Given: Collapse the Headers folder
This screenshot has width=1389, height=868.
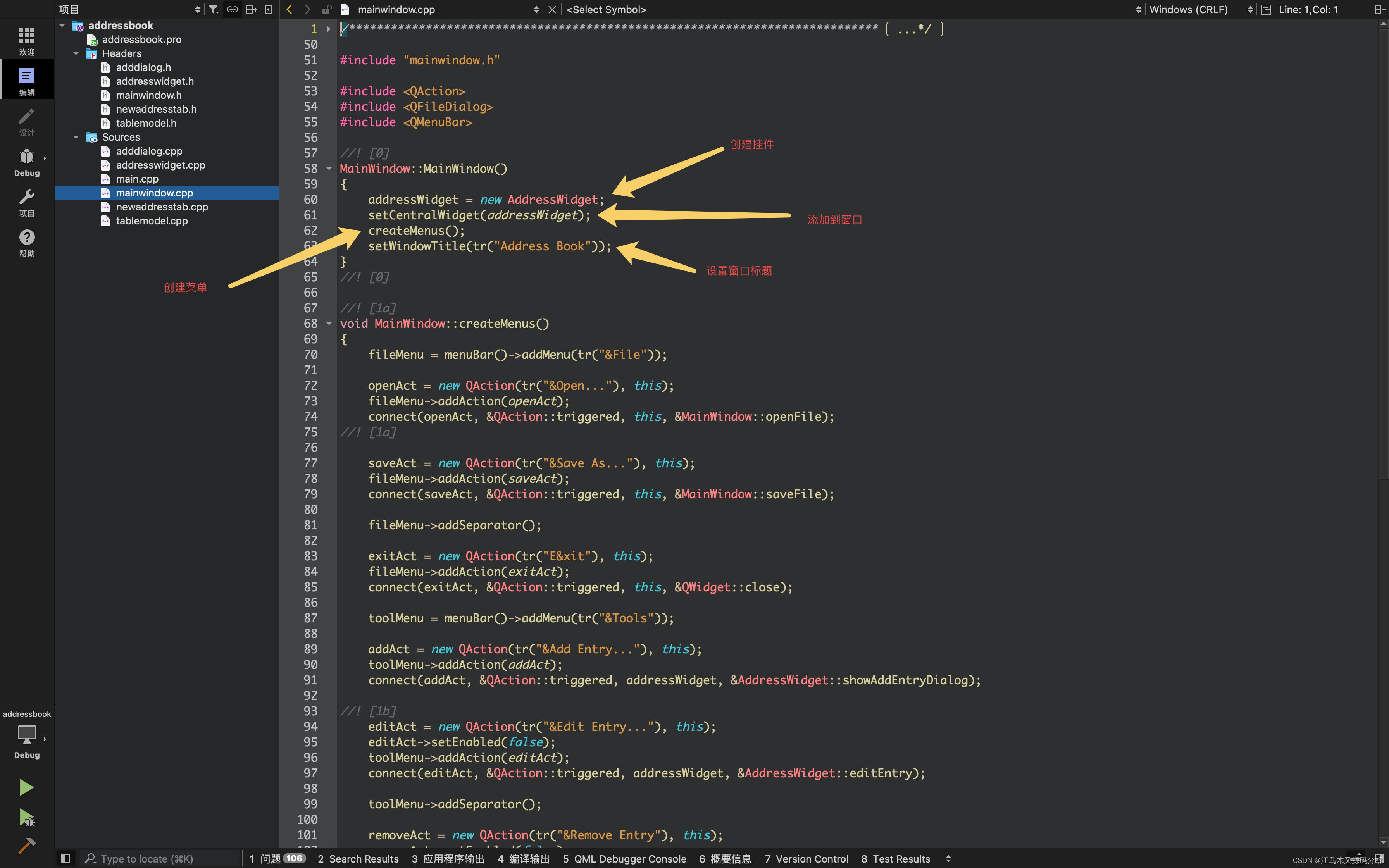Looking at the screenshot, I should point(76,53).
